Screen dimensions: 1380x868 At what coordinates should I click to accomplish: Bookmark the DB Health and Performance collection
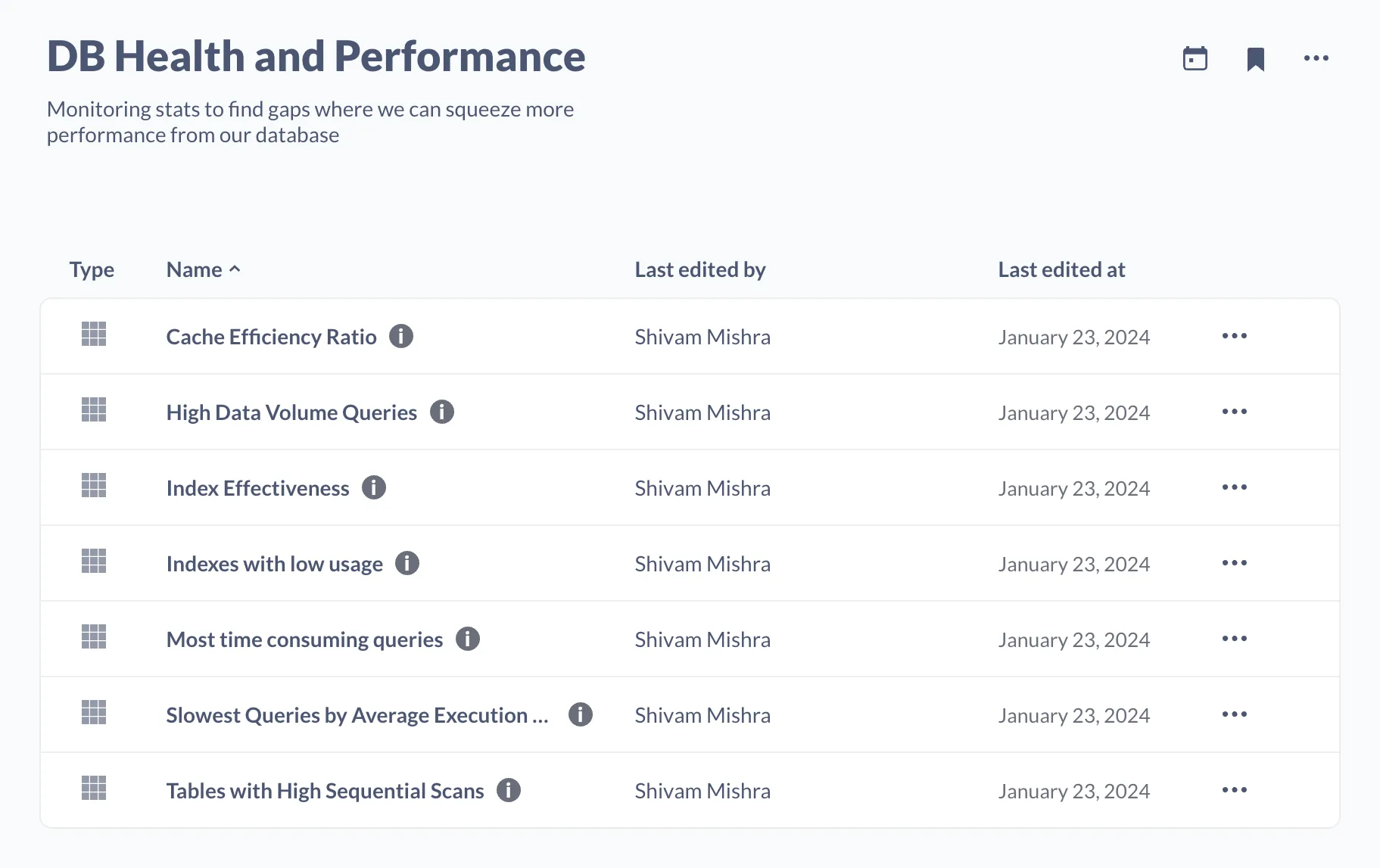[1255, 58]
